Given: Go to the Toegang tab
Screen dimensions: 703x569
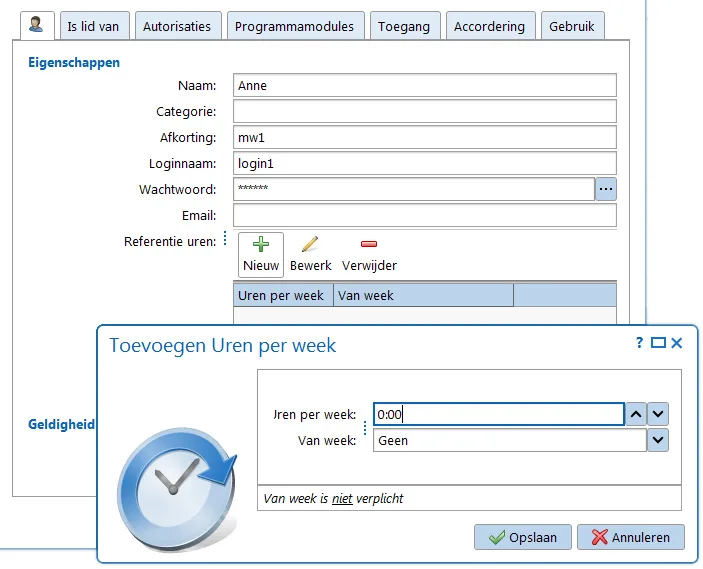Looking at the screenshot, I should pyautogui.click(x=405, y=26).
